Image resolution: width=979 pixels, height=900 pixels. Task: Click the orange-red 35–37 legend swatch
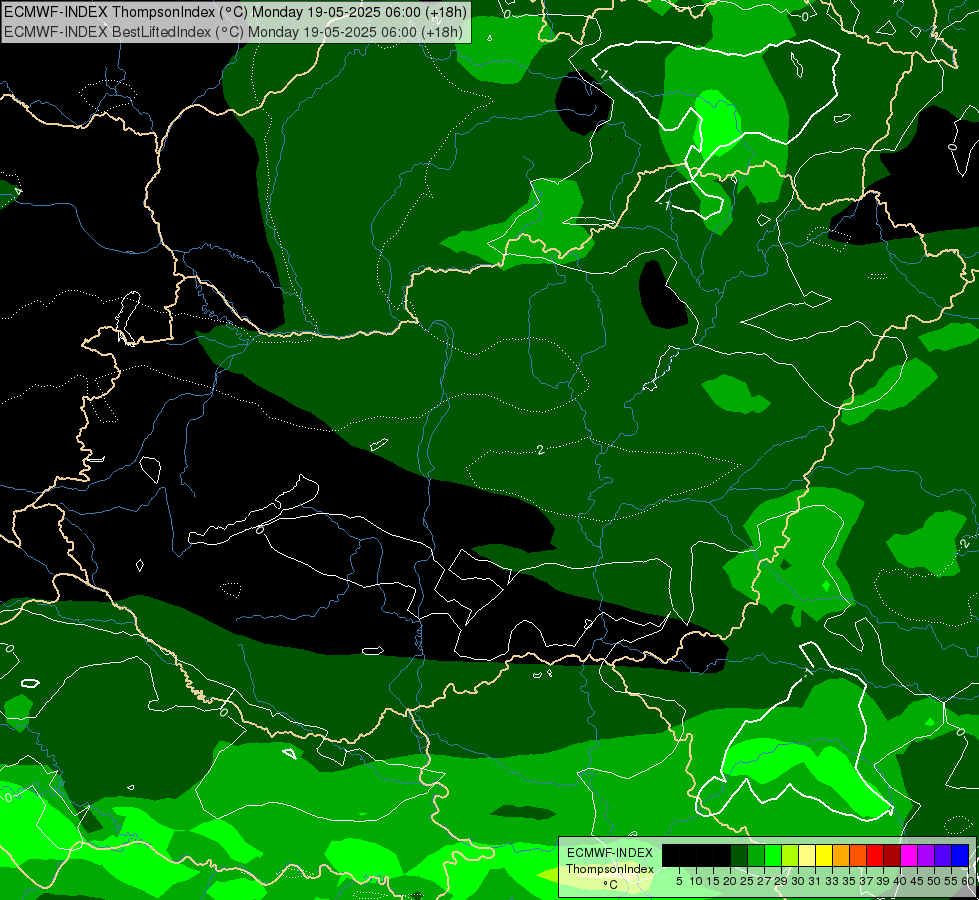click(x=858, y=856)
